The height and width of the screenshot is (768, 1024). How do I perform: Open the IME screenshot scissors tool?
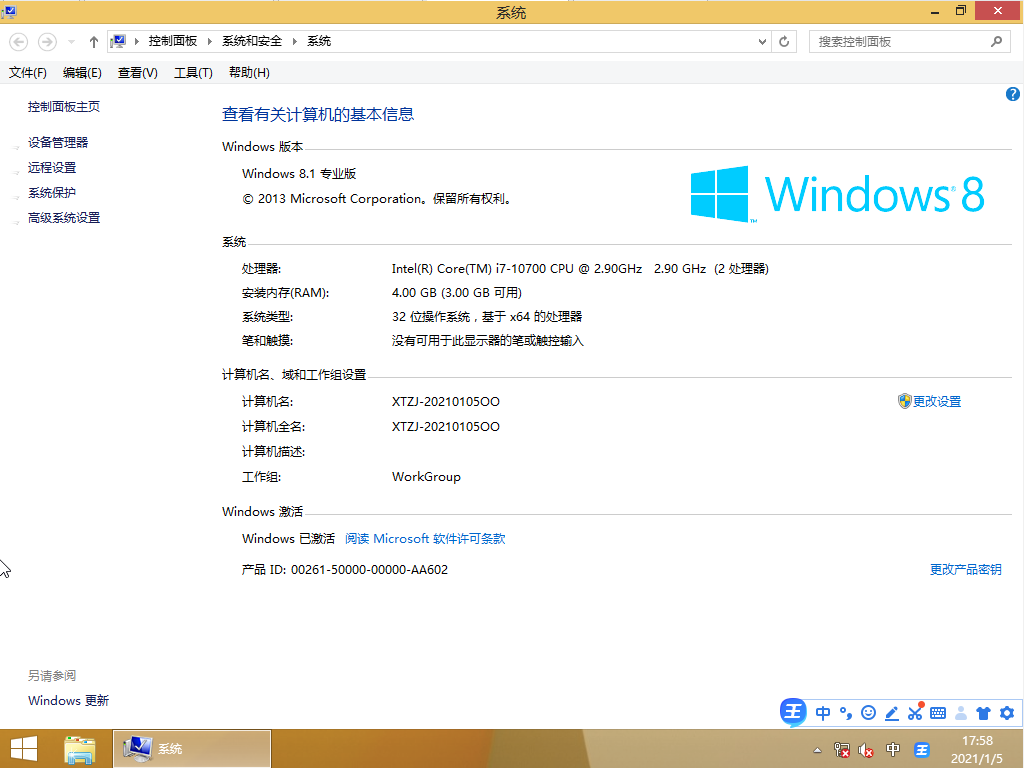[x=914, y=713]
